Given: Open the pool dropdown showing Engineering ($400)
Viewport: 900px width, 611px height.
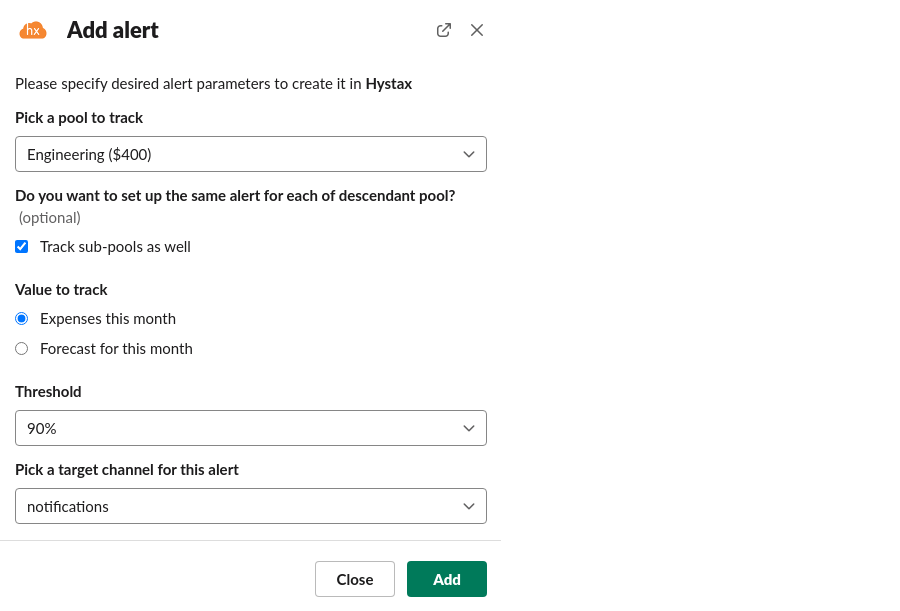Looking at the screenshot, I should tap(240, 154).
